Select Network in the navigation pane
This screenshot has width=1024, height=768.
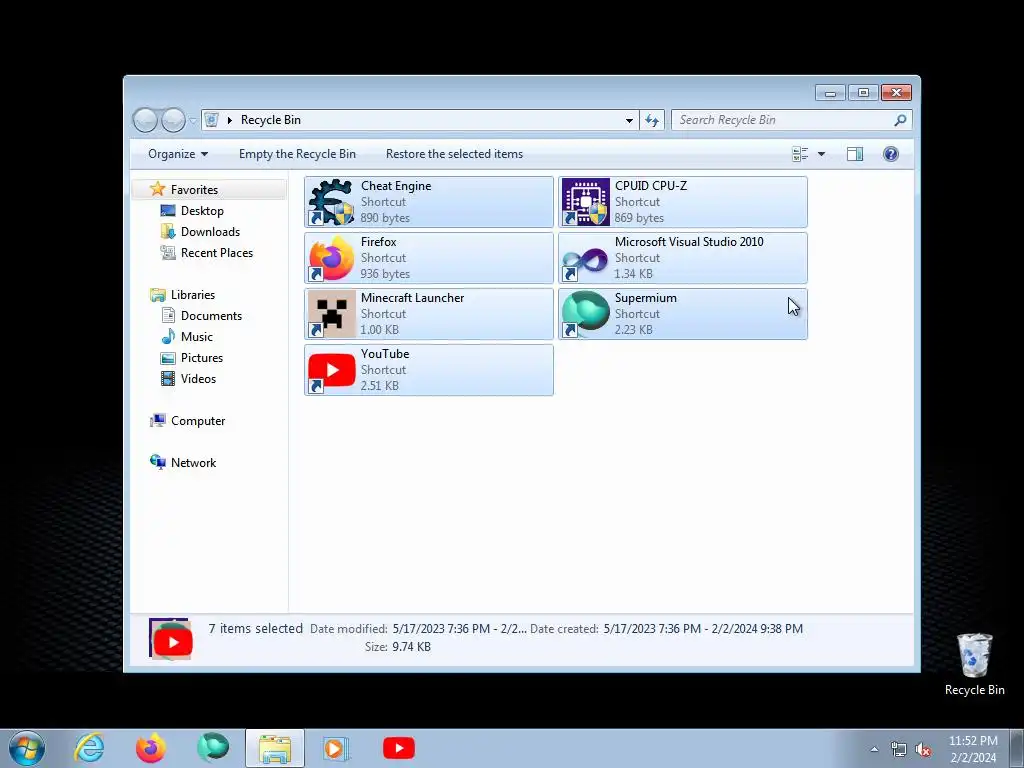193,462
